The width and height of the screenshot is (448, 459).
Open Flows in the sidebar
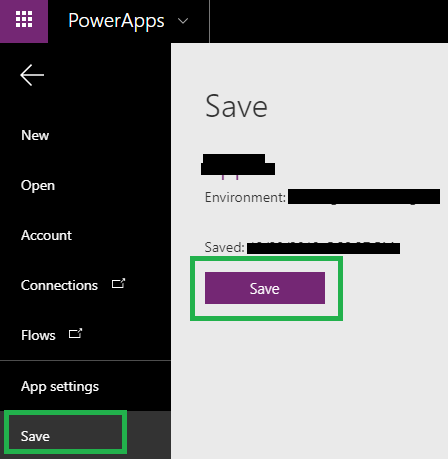(x=38, y=335)
